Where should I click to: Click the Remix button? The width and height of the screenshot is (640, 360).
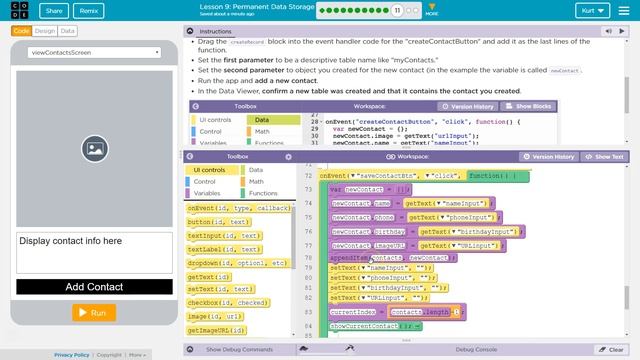tap(89, 11)
